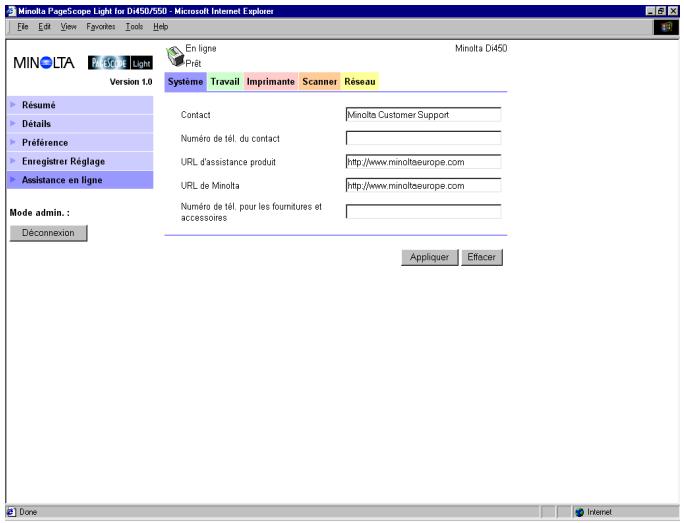Open Enregistrer Réglage page
Image resolution: width=684 pixels, height=523 pixels.
[x=80, y=161]
